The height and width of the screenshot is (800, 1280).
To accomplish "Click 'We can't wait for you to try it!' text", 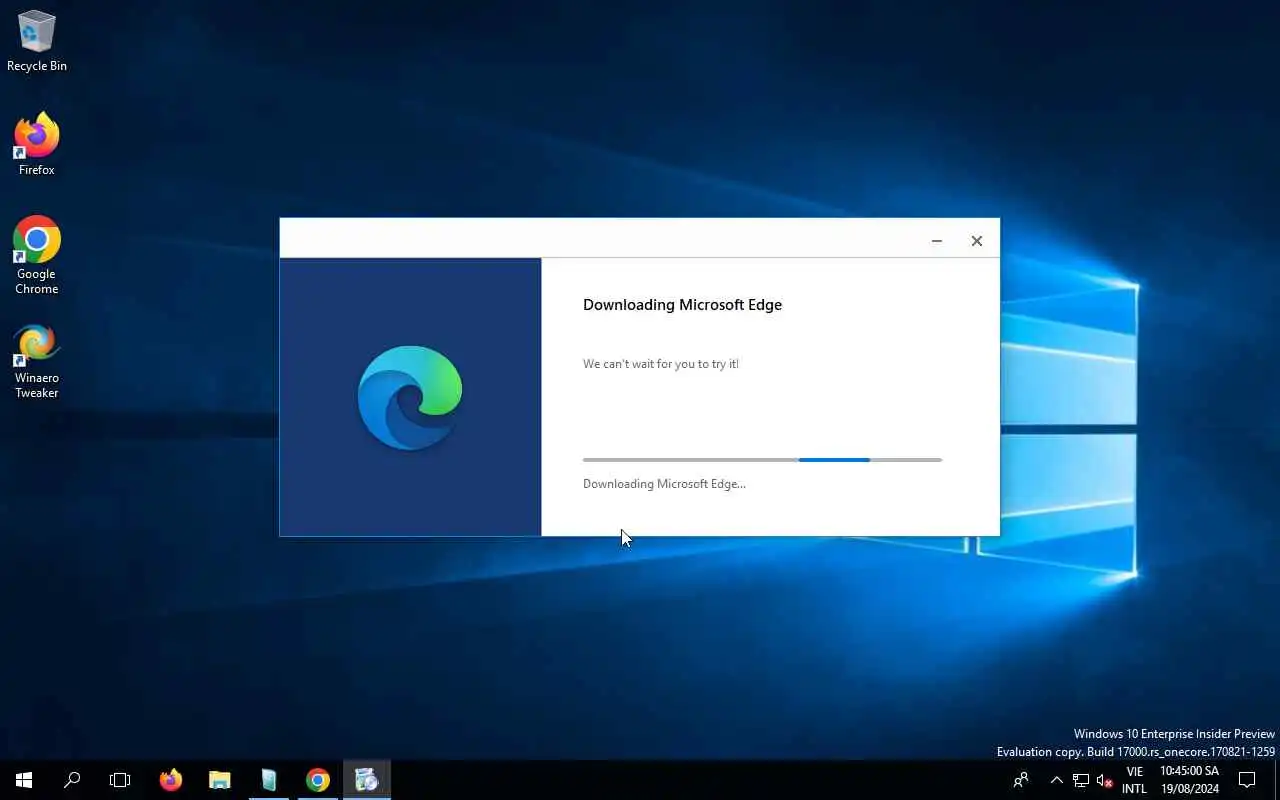I will pos(661,364).
